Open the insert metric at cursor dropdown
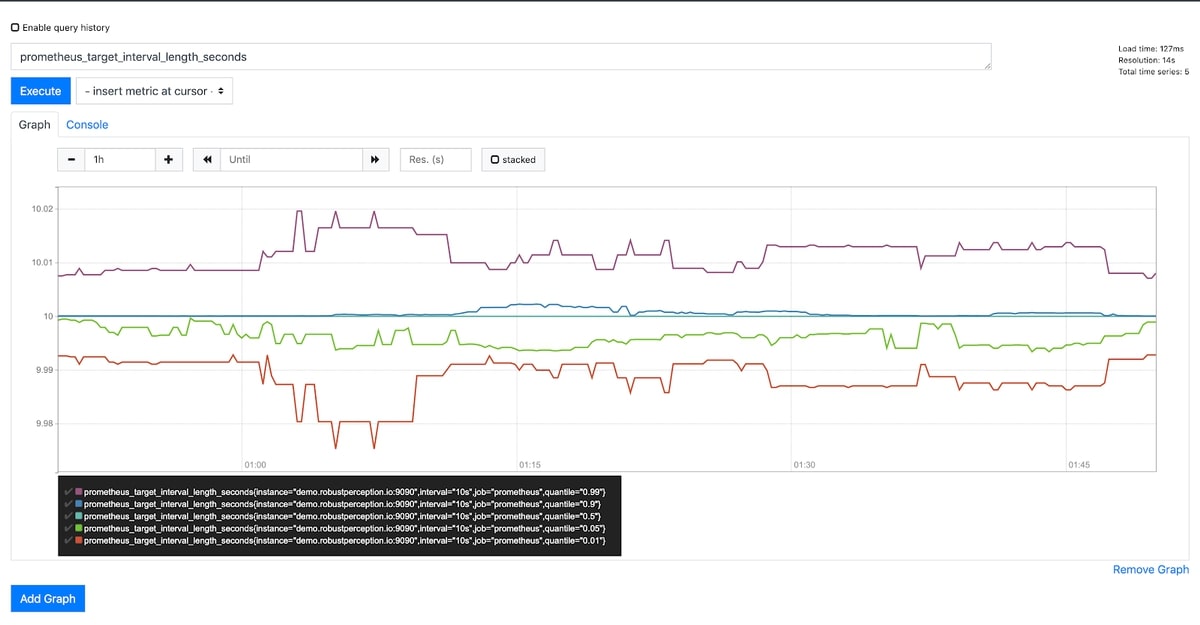Screen dimensions: 1200x625 [x=154, y=91]
